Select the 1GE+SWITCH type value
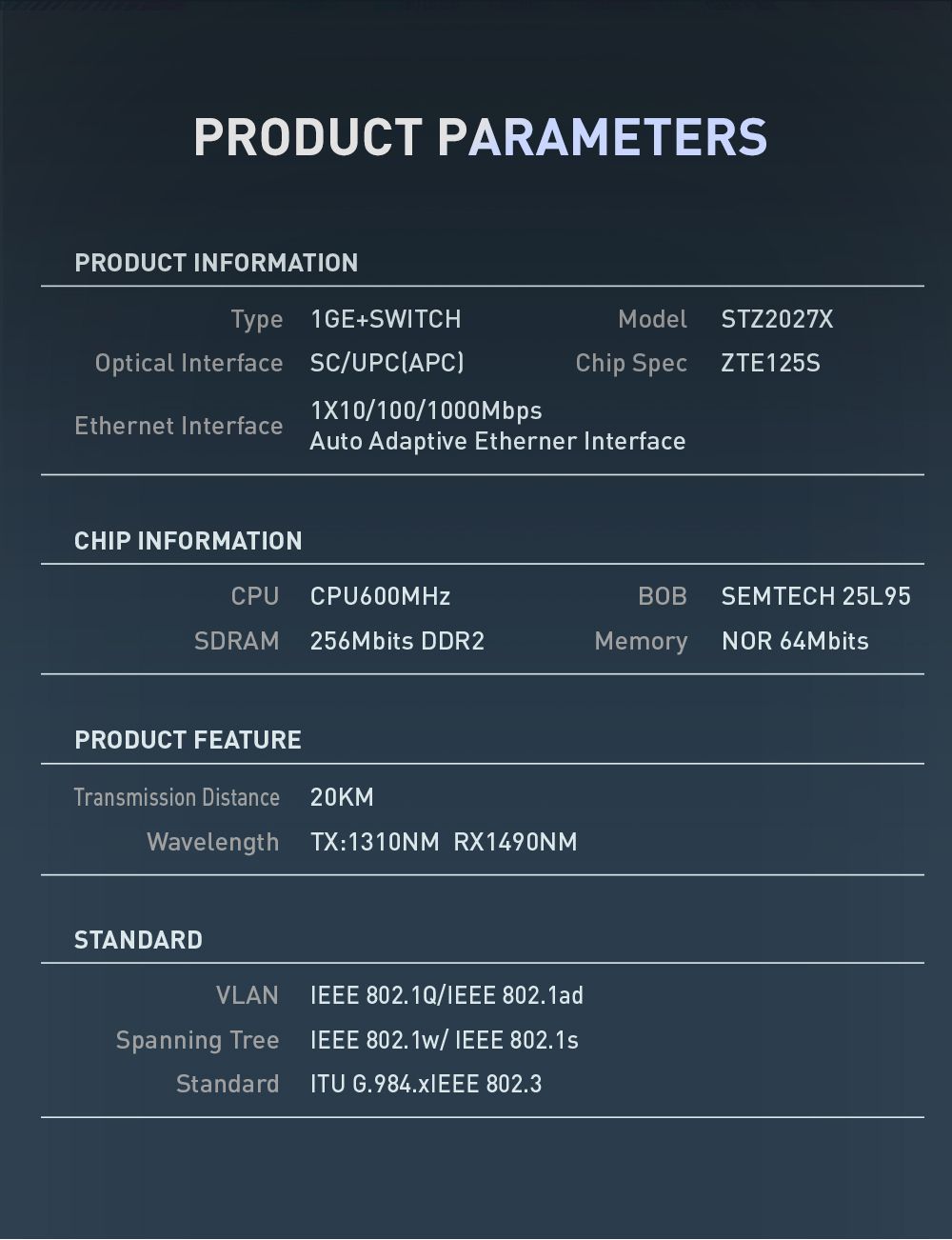 pyautogui.click(x=386, y=319)
